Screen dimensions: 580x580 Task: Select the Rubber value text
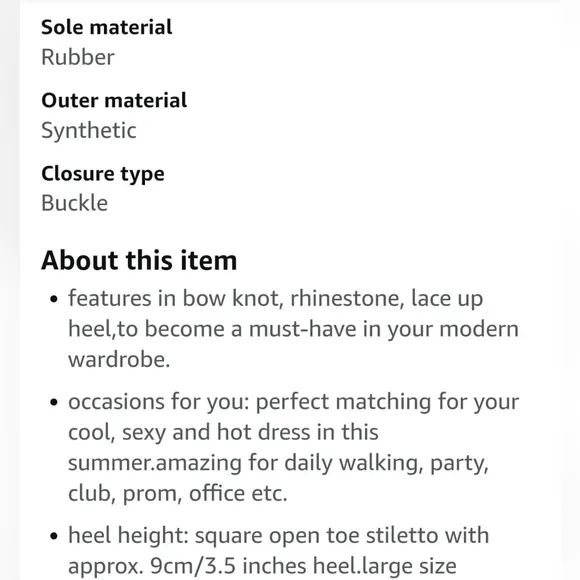(78, 57)
